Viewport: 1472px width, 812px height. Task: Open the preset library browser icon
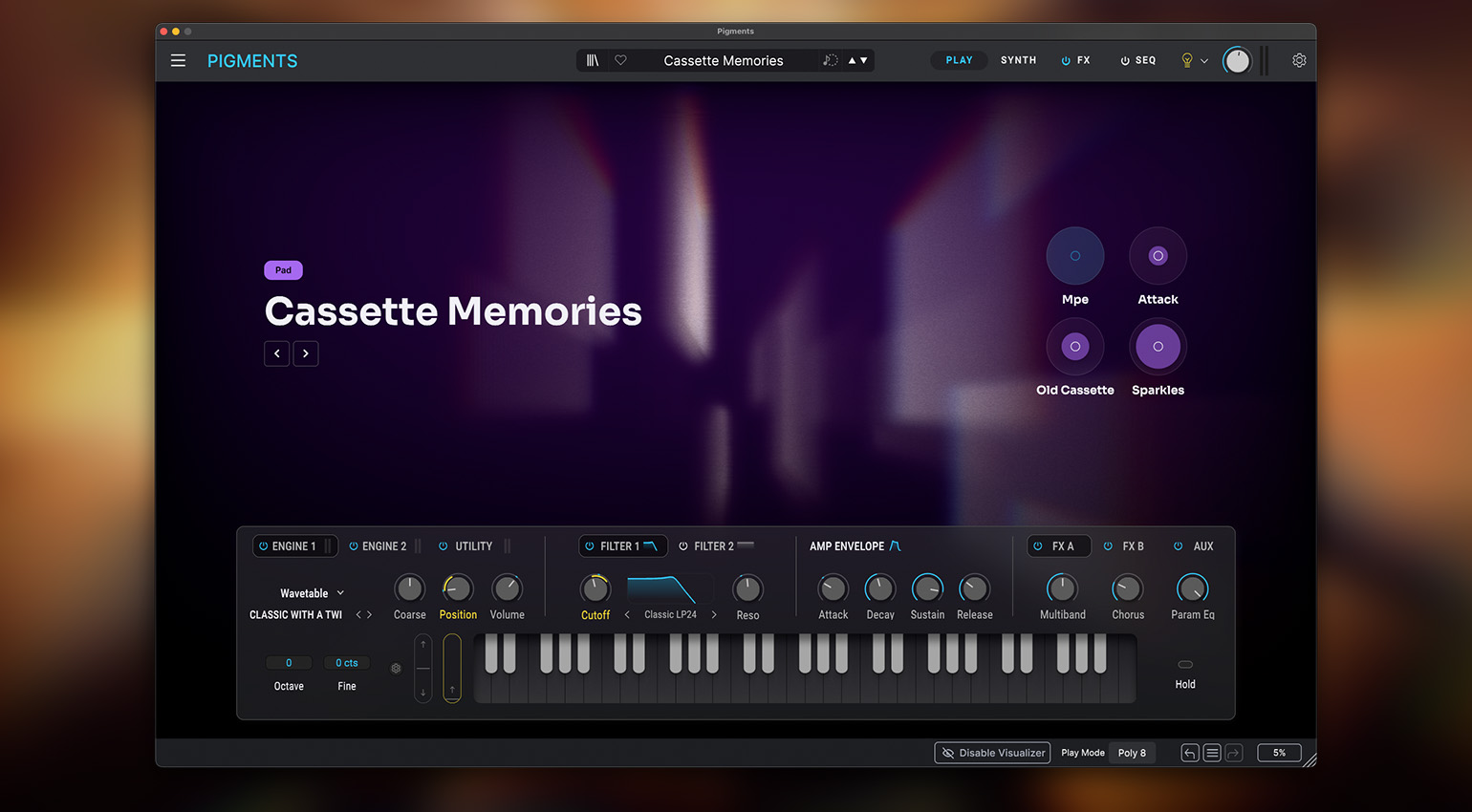[x=593, y=60]
